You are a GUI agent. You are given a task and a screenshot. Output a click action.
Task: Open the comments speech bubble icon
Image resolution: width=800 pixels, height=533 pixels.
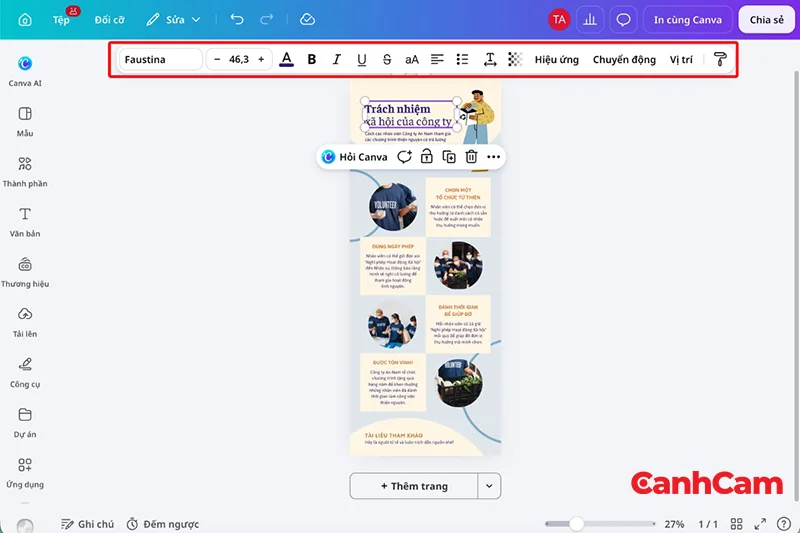click(x=623, y=20)
